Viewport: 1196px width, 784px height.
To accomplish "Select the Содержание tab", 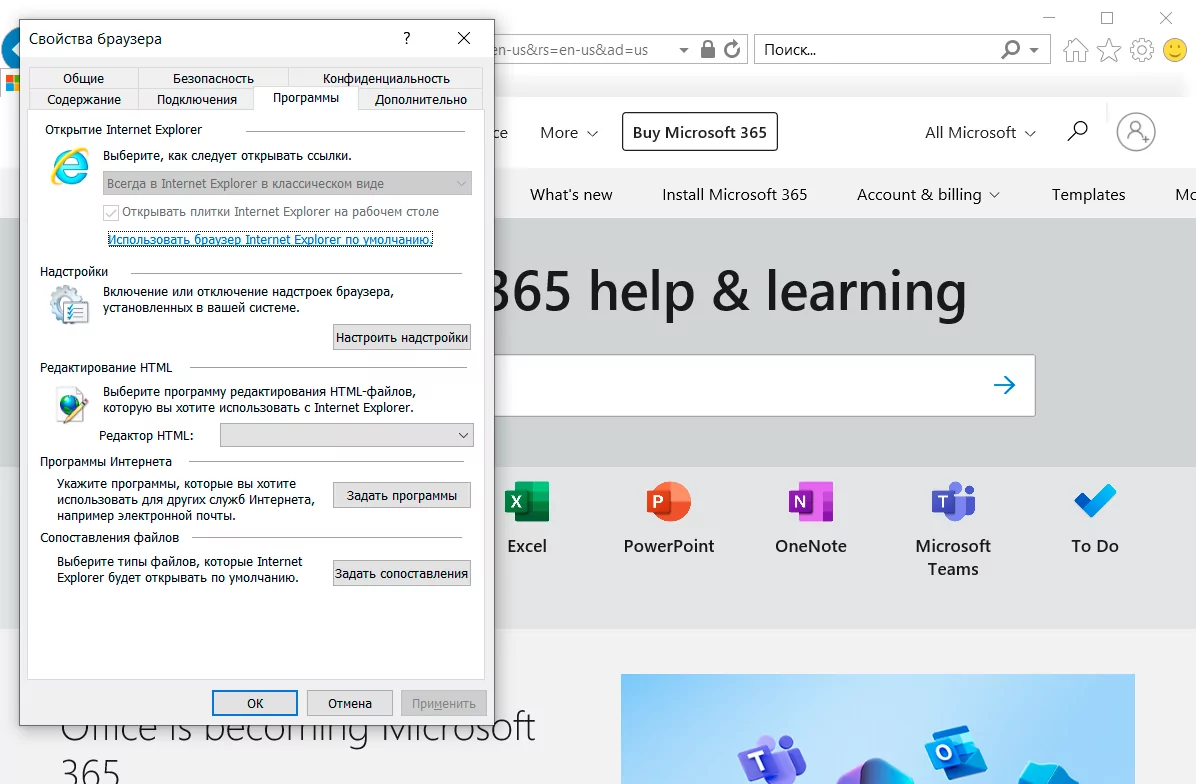I will click(84, 99).
